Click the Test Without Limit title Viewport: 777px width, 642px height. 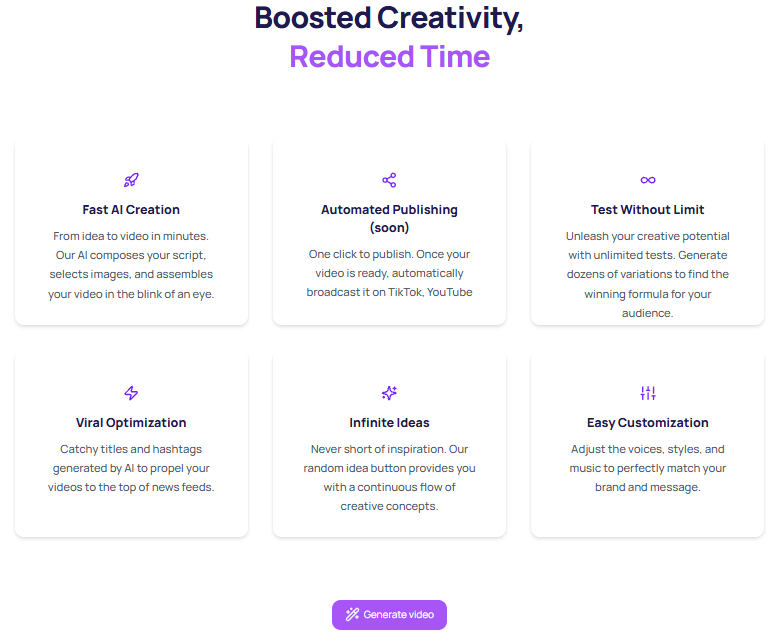pyautogui.click(x=648, y=210)
